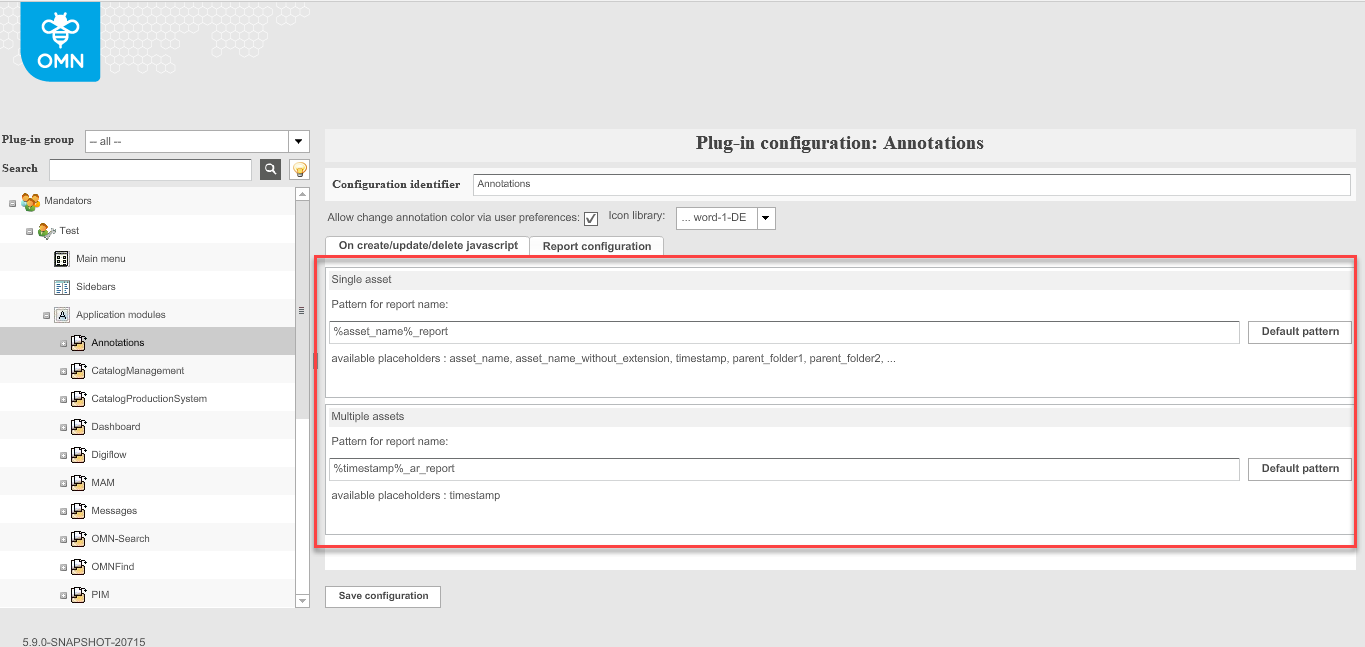Click the Sidebars plug-in icon

pos(62,286)
